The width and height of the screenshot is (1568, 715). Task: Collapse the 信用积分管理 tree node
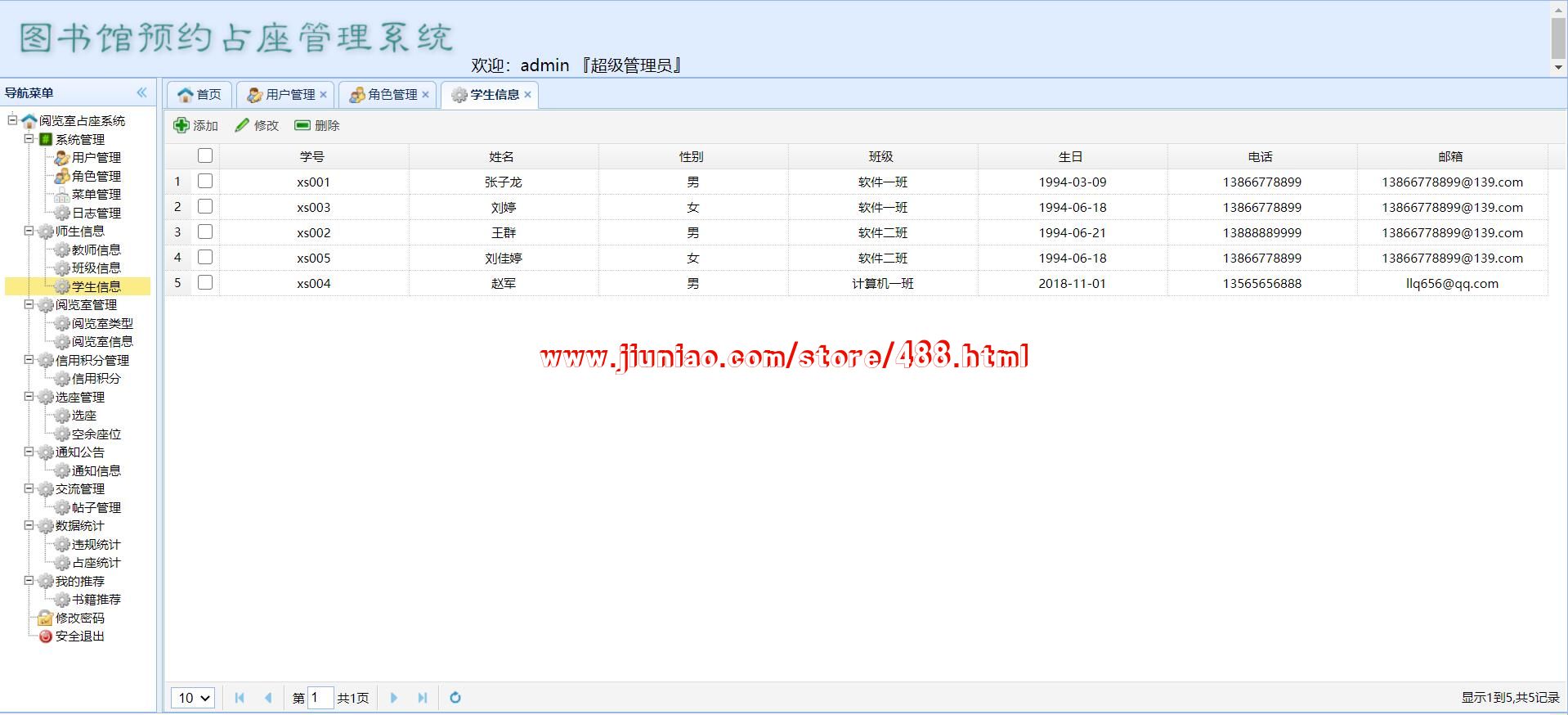pyautogui.click(x=29, y=360)
